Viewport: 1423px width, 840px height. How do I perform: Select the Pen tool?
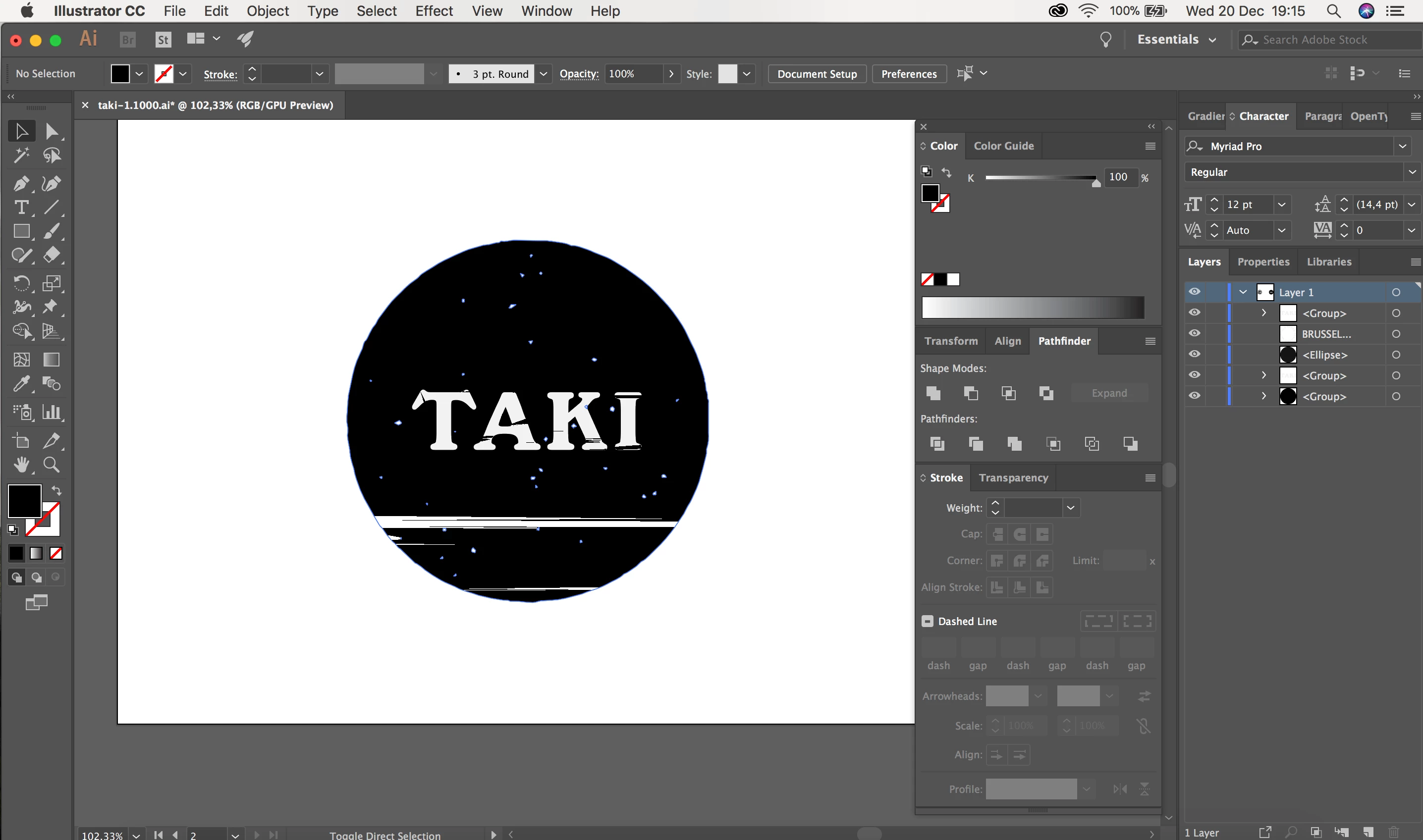(x=21, y=183)
